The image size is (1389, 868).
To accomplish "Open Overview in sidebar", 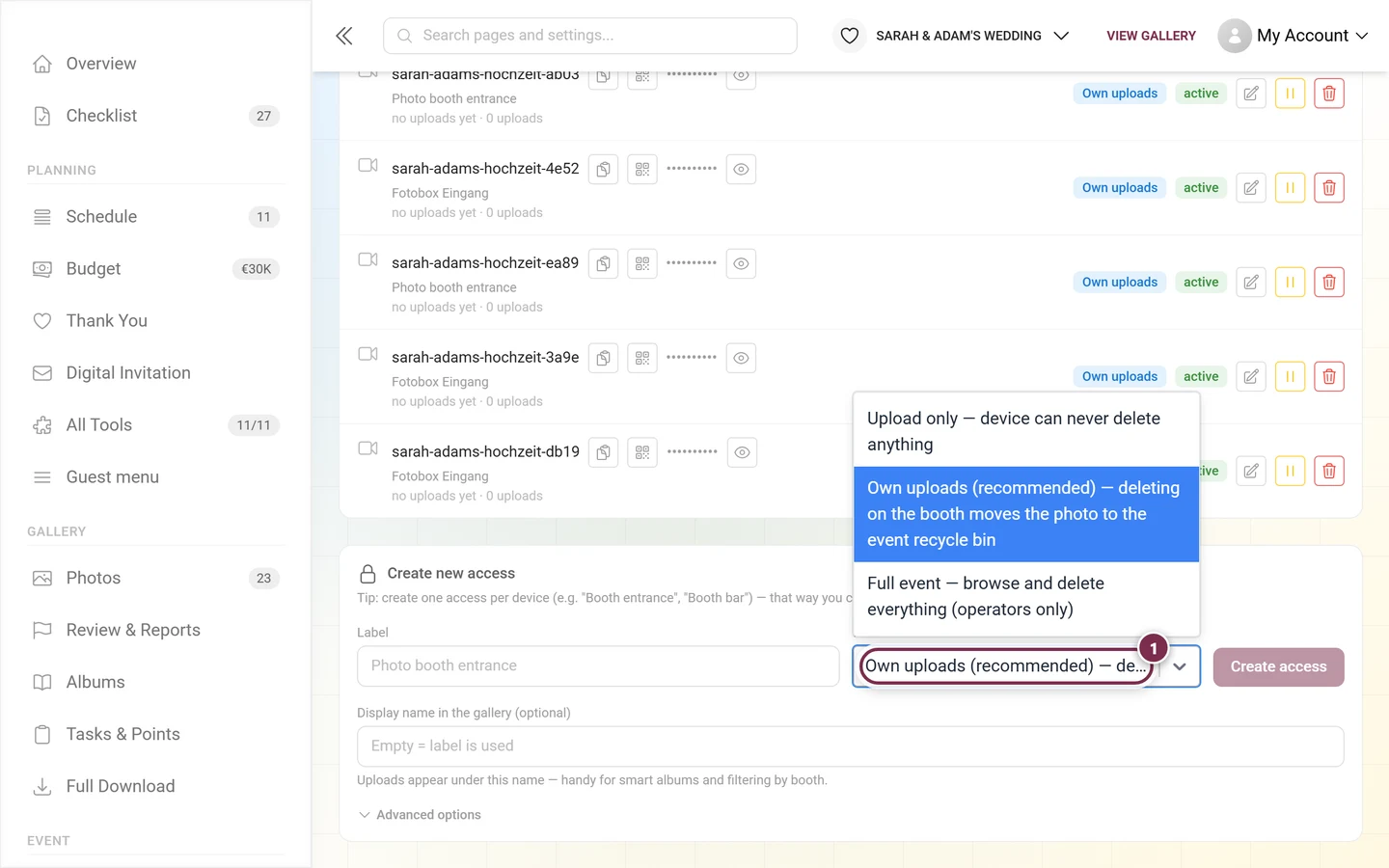I will 155,64.
